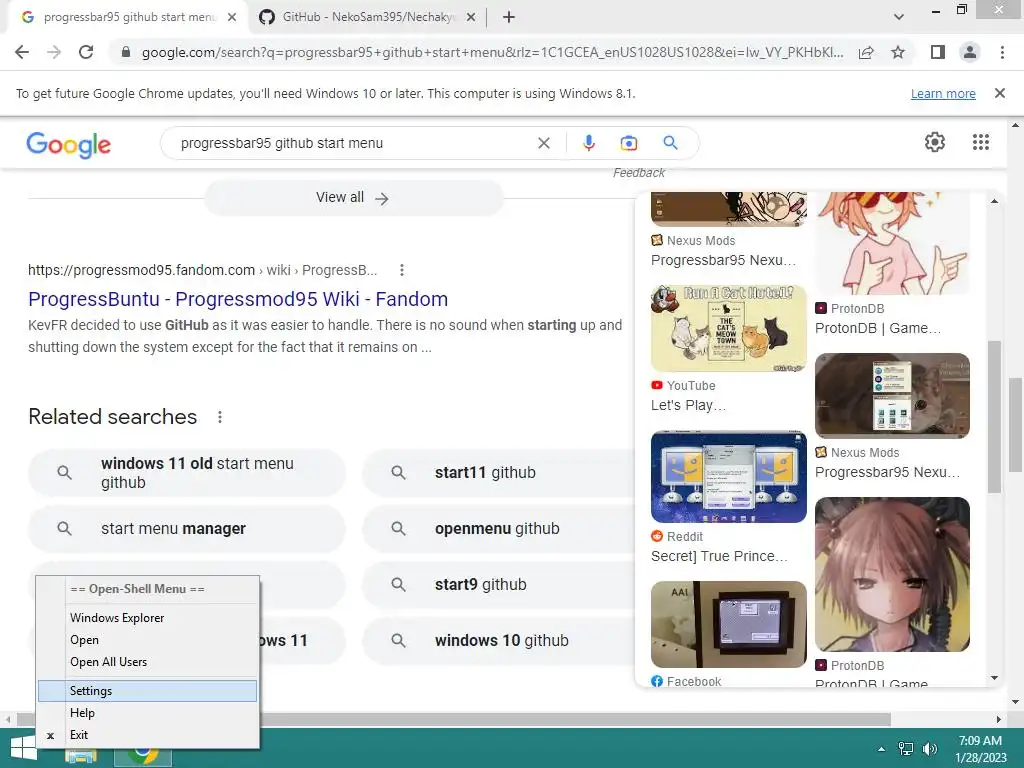
Task: Open ProgressBuntu Progressmod95 Wiki result
Action: click(x=238, y=299)
